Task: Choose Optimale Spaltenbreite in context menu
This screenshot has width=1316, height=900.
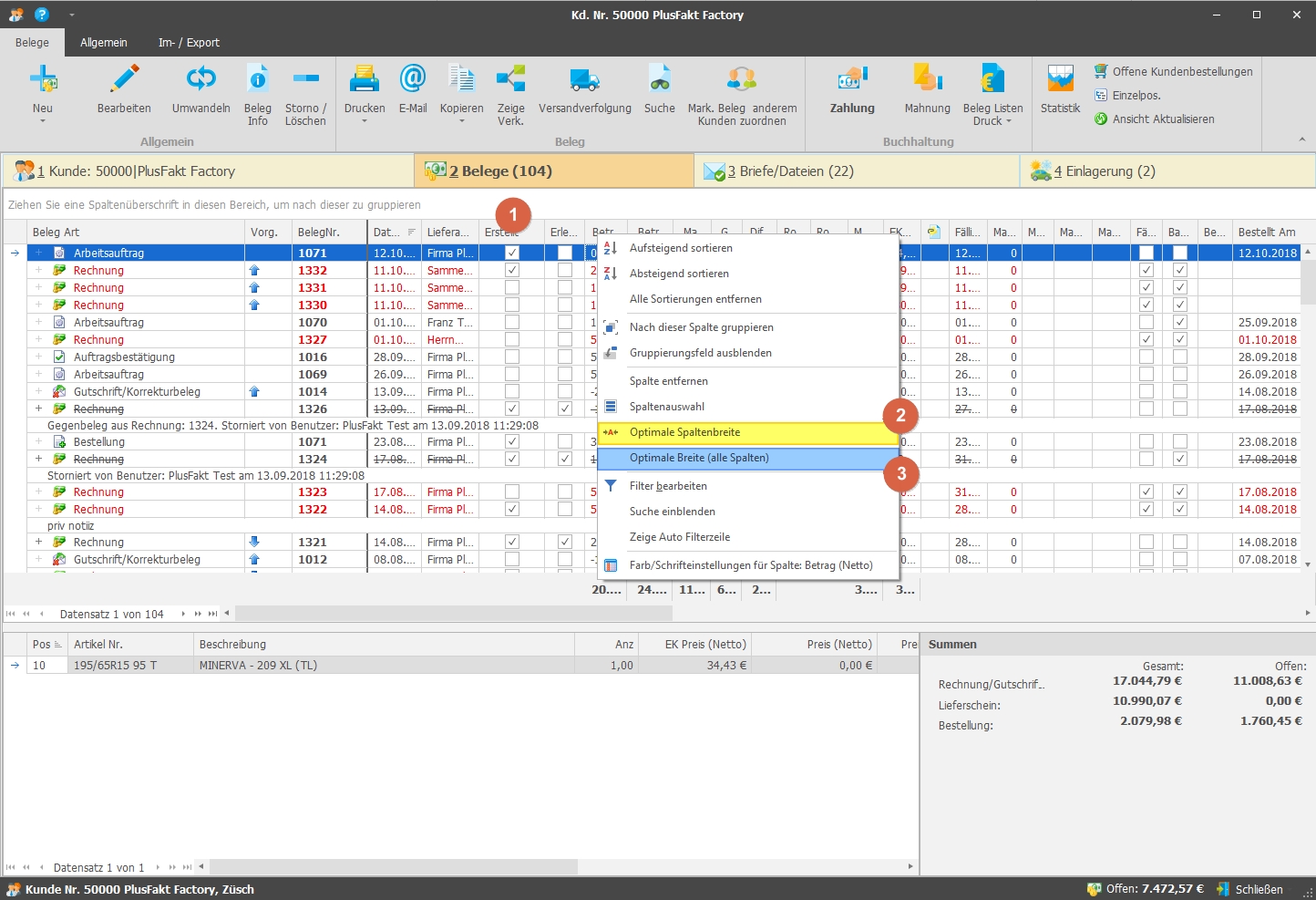Action: click(x=747, y=432)
